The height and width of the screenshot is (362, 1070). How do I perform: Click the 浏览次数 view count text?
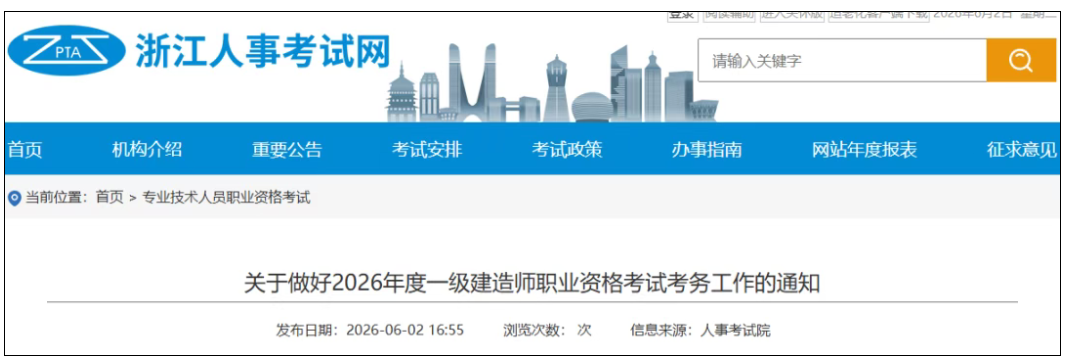(x=547, y=331)
